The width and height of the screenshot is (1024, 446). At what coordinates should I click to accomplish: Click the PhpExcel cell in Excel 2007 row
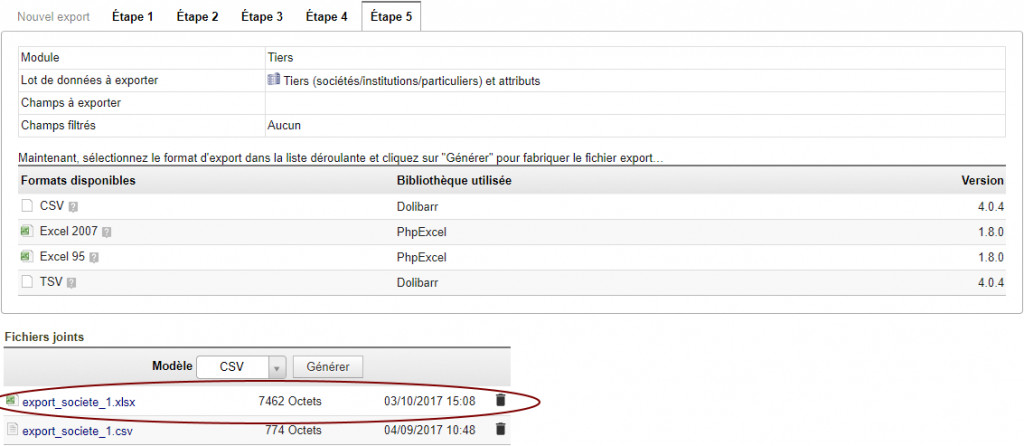tap(422, 232)
